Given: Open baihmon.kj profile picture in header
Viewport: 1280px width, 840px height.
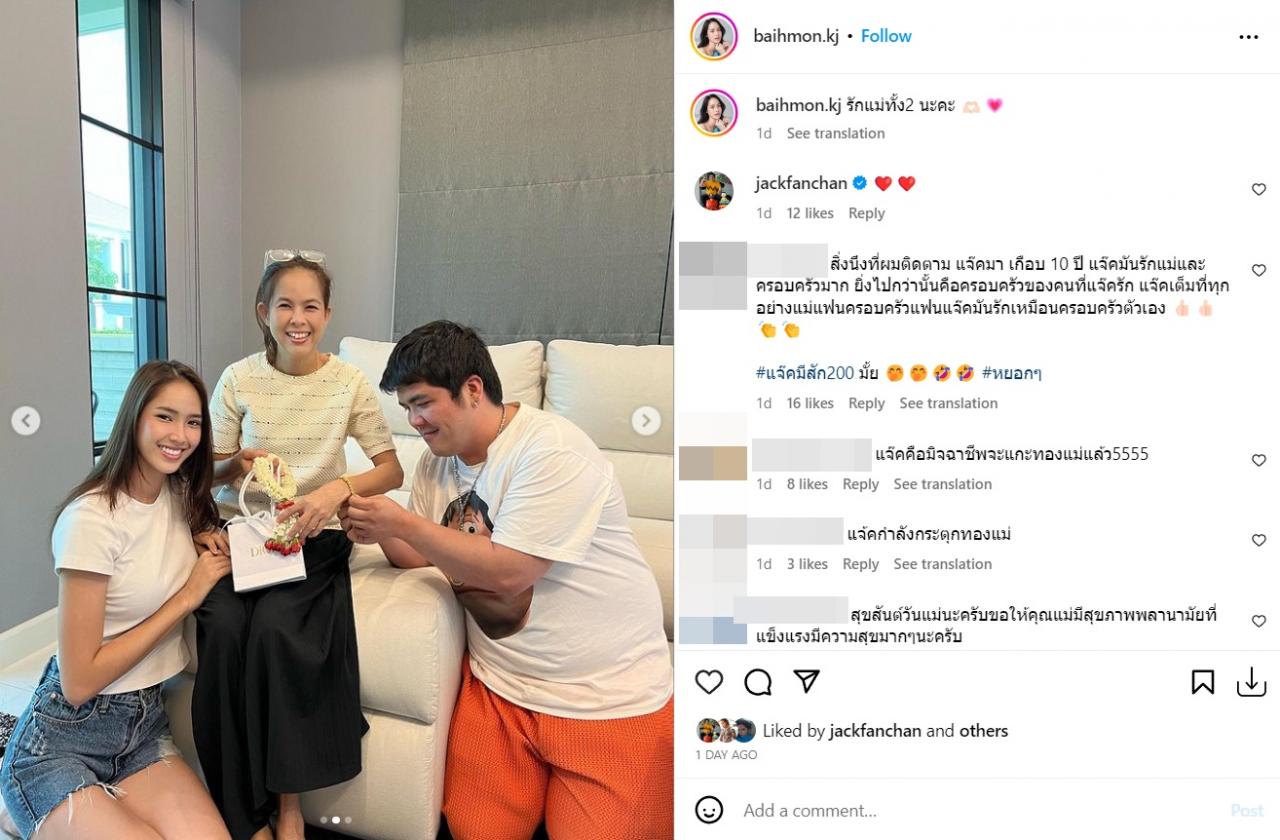Looking at the screenshot, I should pos(714,37).
